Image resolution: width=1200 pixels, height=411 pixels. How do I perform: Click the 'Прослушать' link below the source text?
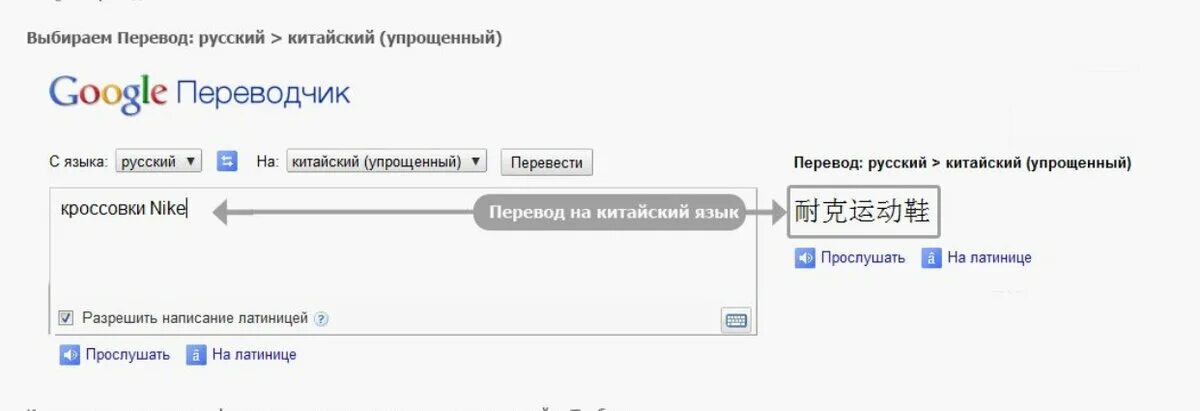click(x=128, y=355)
